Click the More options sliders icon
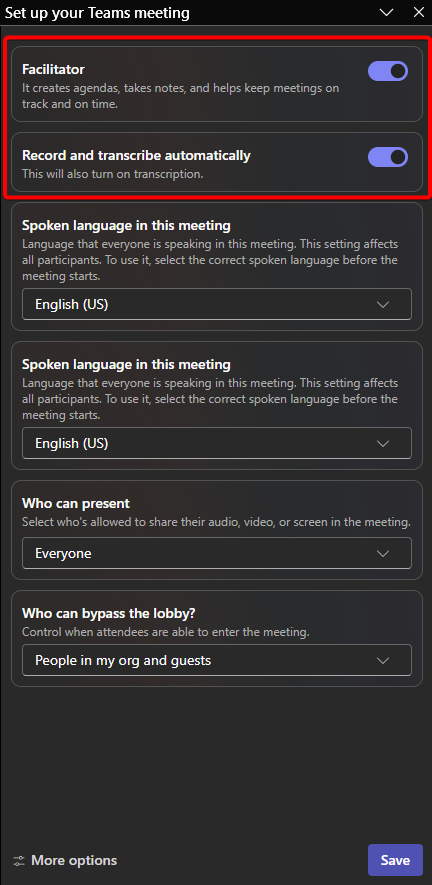Screen dimensions: 432x885 tap(19, 861)
